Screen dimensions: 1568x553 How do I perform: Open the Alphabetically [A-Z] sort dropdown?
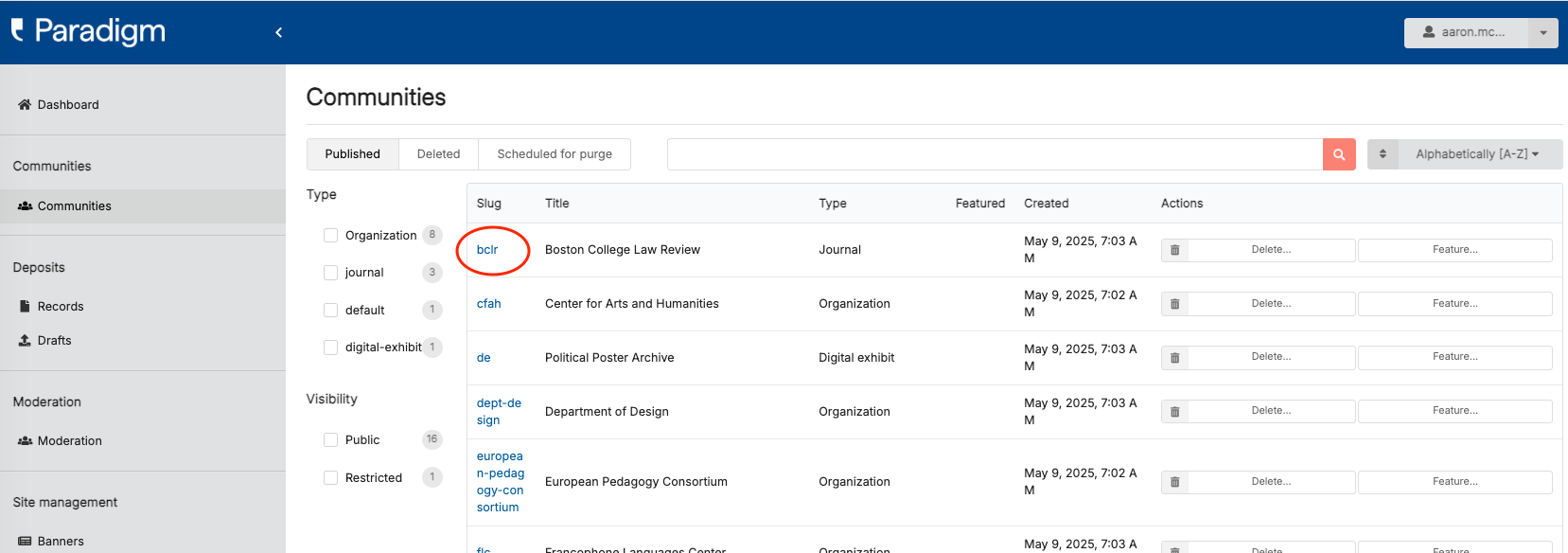(x=1480, y=154)
